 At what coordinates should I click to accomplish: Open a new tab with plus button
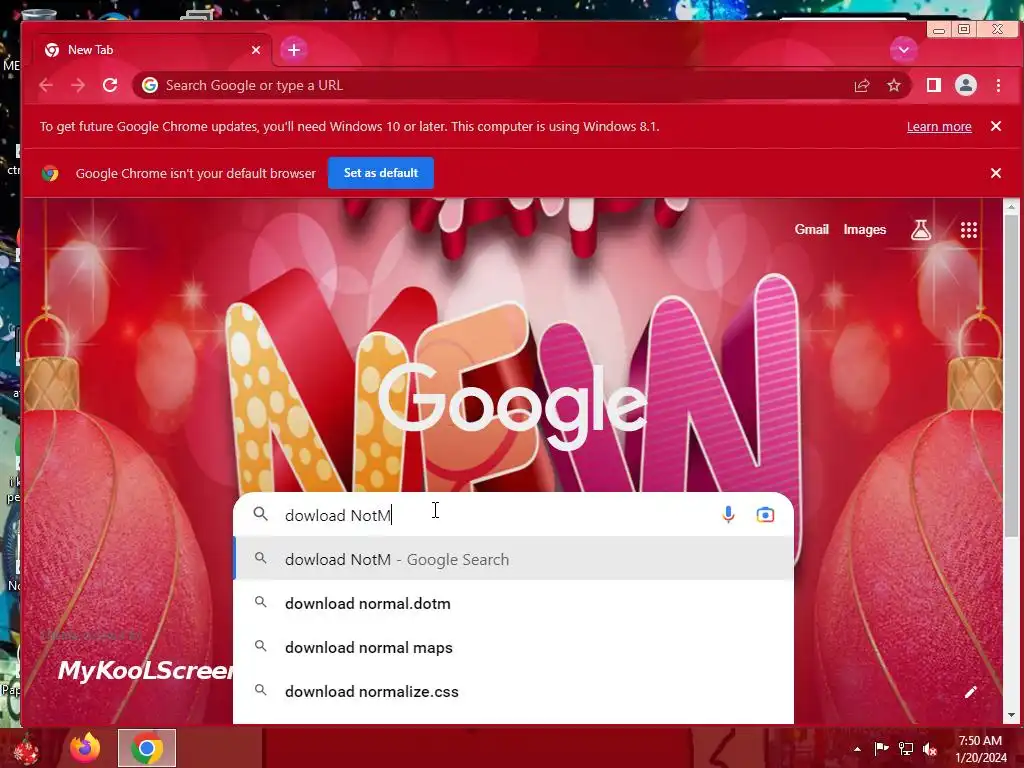point(294,50)
